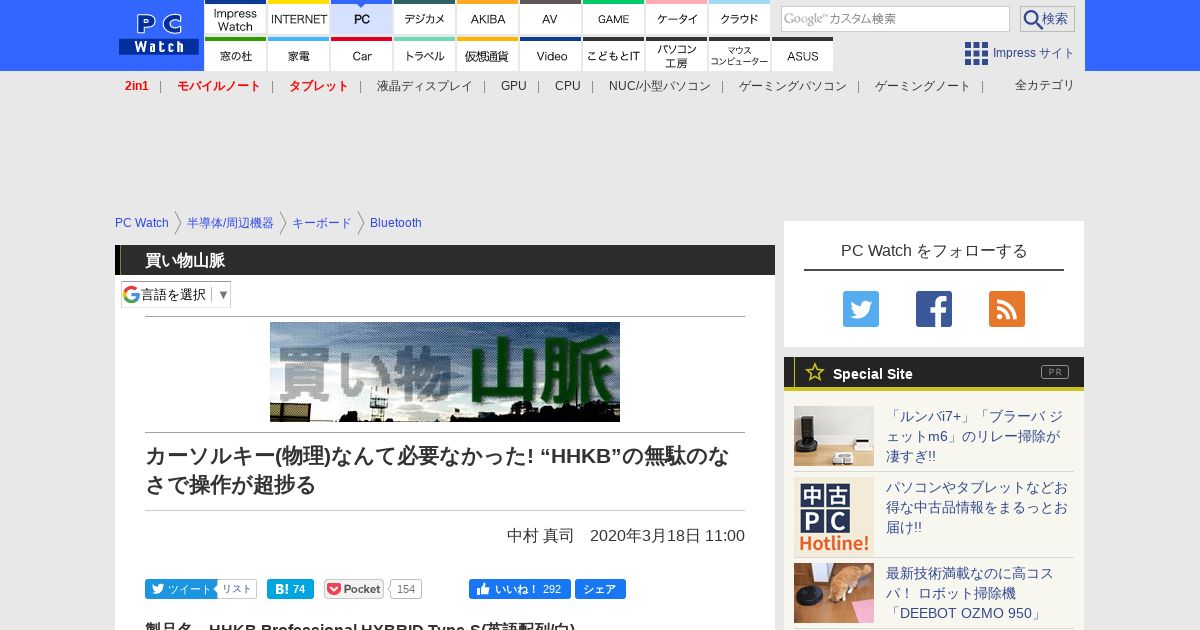Open the クラウド tab

[x=740, y=18]
